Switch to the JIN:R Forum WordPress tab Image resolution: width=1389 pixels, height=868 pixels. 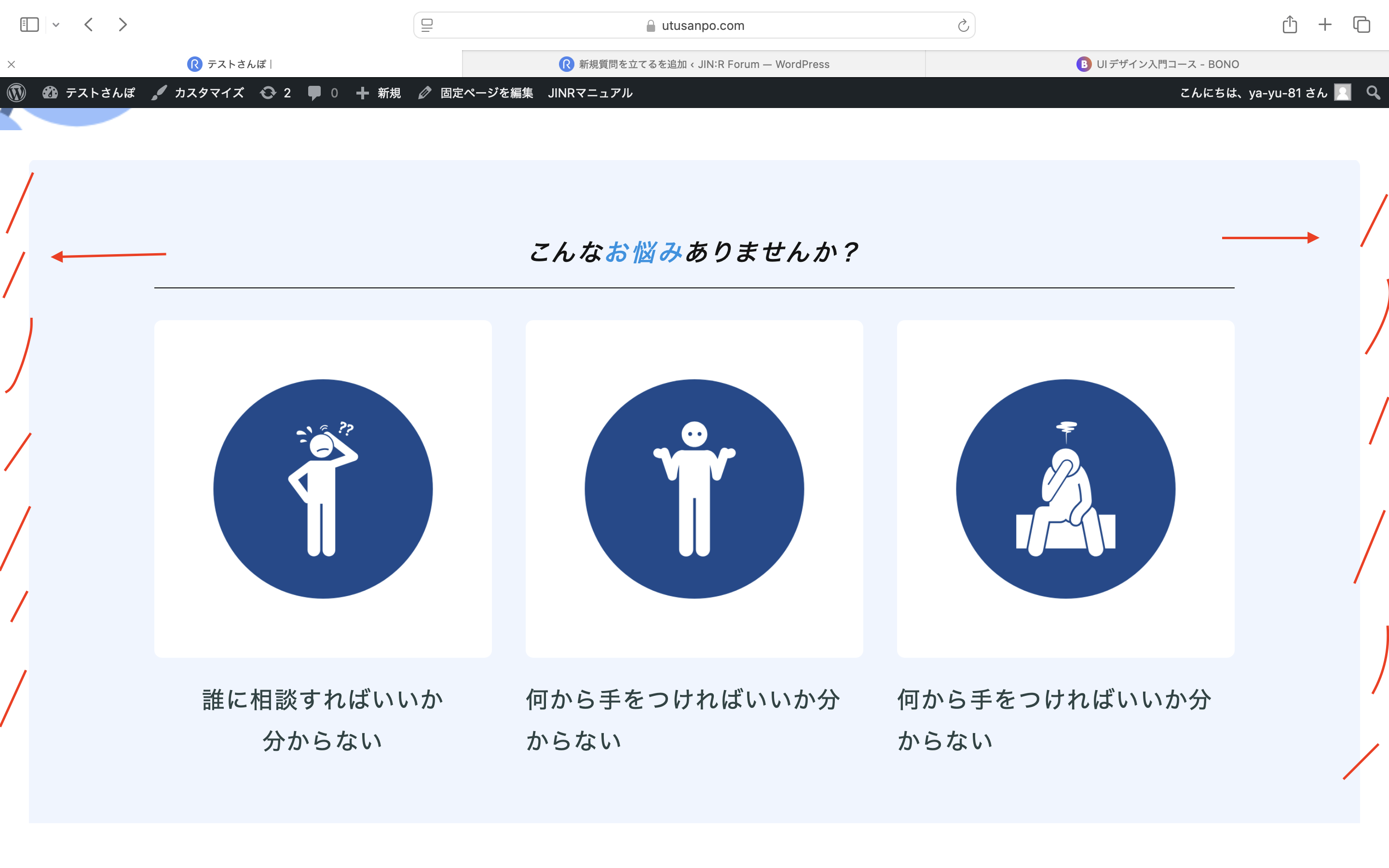(x=694, y=64)
